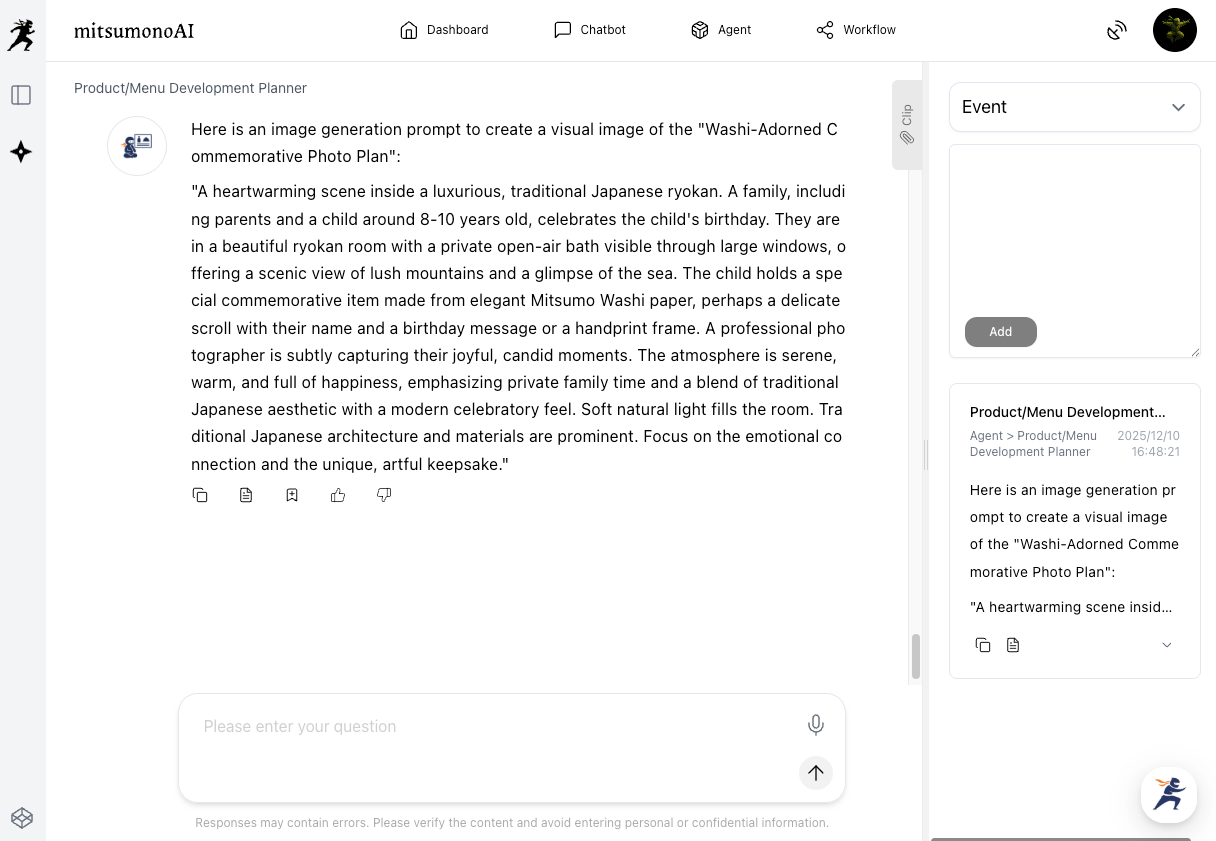Click the agent avatar beside the response
Image resolution: width=1216 pixels, height=841 pixels.
point(137,146)
